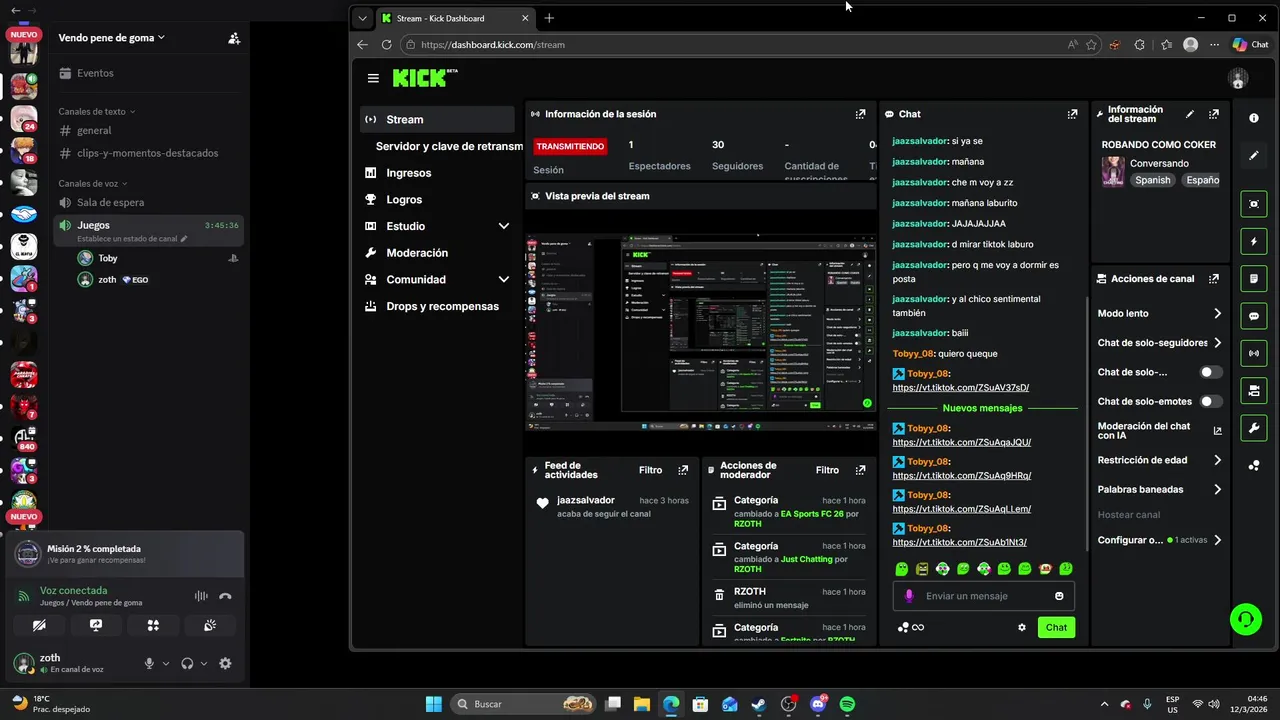The width and height of the screenshot is (1280, 720).
Task: Toggle Chat de solo-emotes switch
Action: click(x=1211, y=401)
